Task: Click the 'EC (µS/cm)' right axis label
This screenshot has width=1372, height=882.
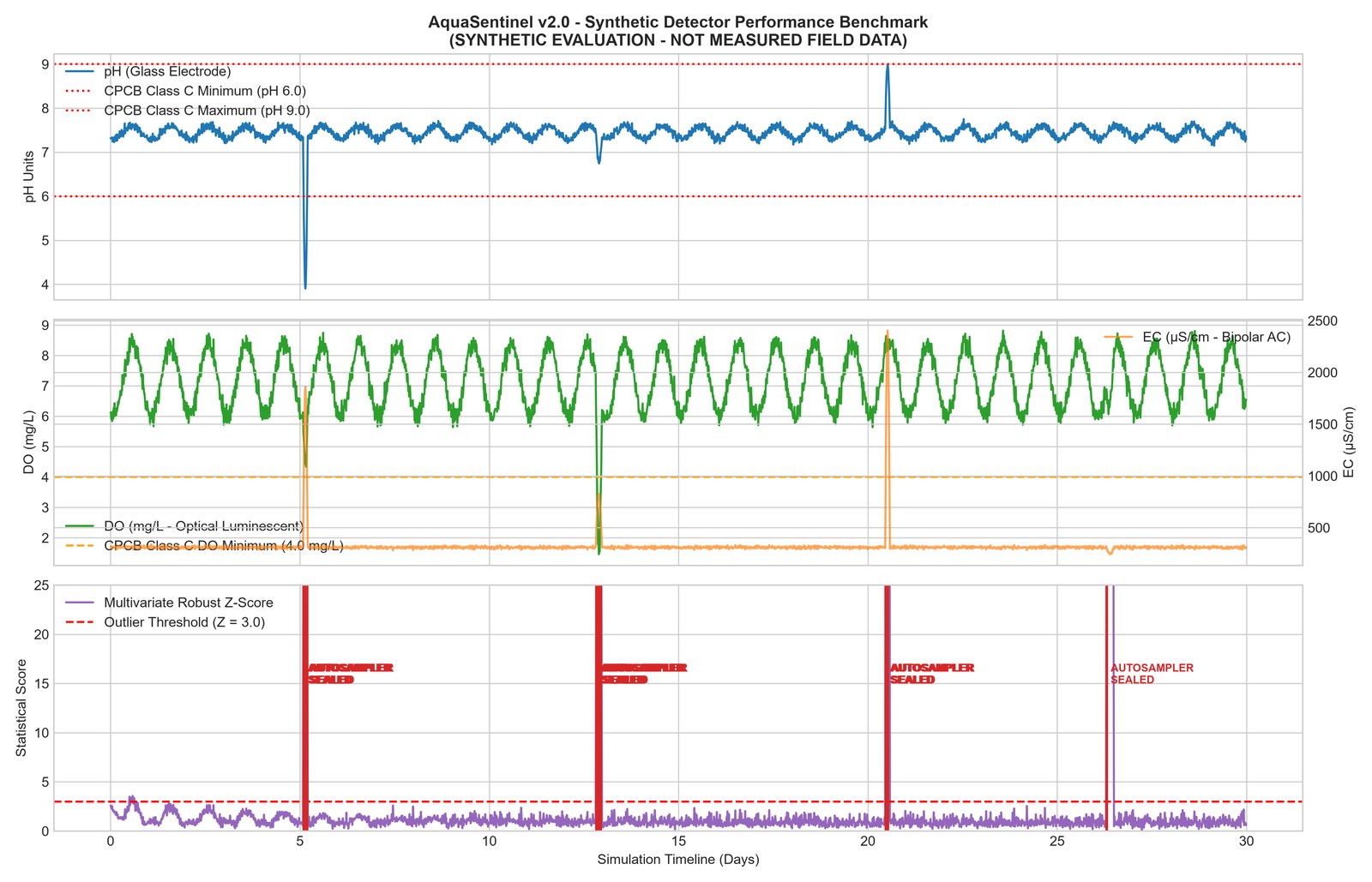Action: click(x=1348, y=442)
